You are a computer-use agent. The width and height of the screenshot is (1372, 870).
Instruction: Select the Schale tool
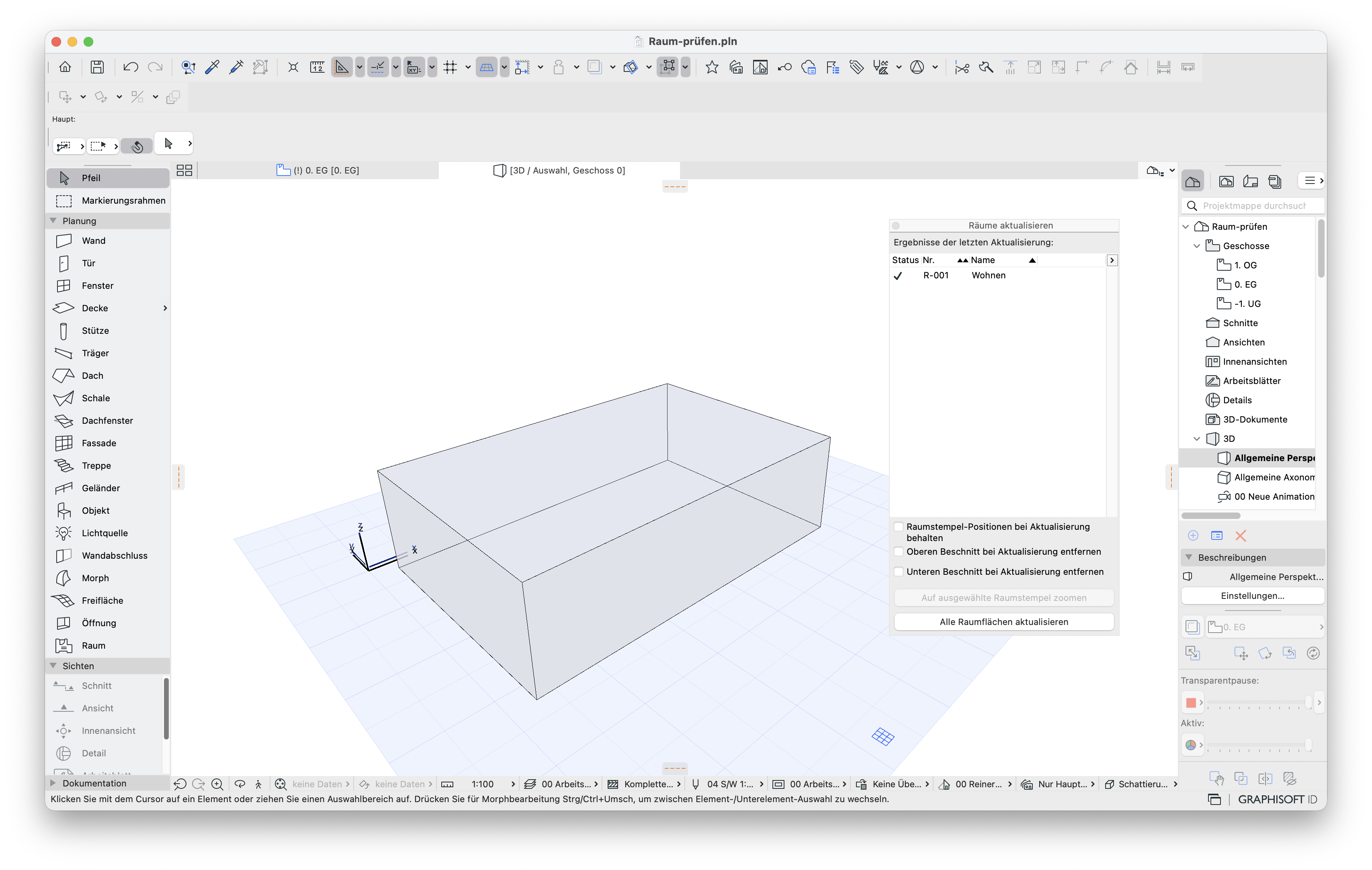pyautogui.click(x=108, y=398)
